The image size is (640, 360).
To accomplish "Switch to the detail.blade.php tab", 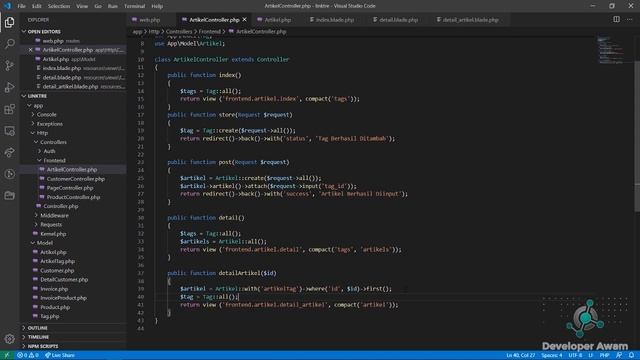I will pos(398,20).
